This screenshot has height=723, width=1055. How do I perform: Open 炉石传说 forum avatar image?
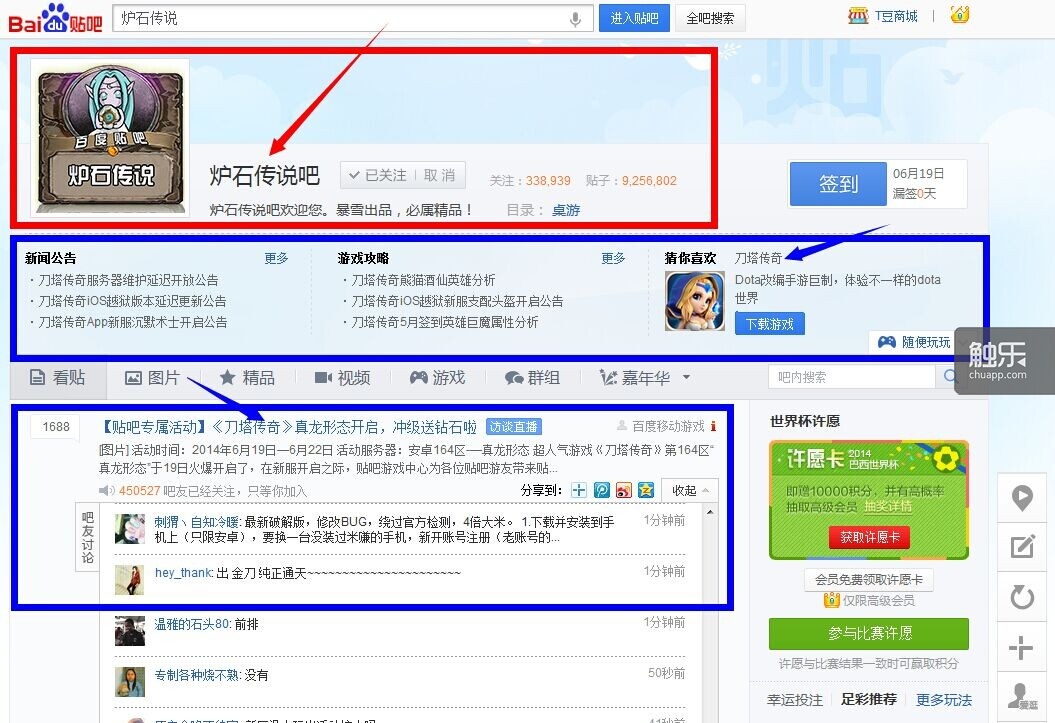tap(110, 137)
